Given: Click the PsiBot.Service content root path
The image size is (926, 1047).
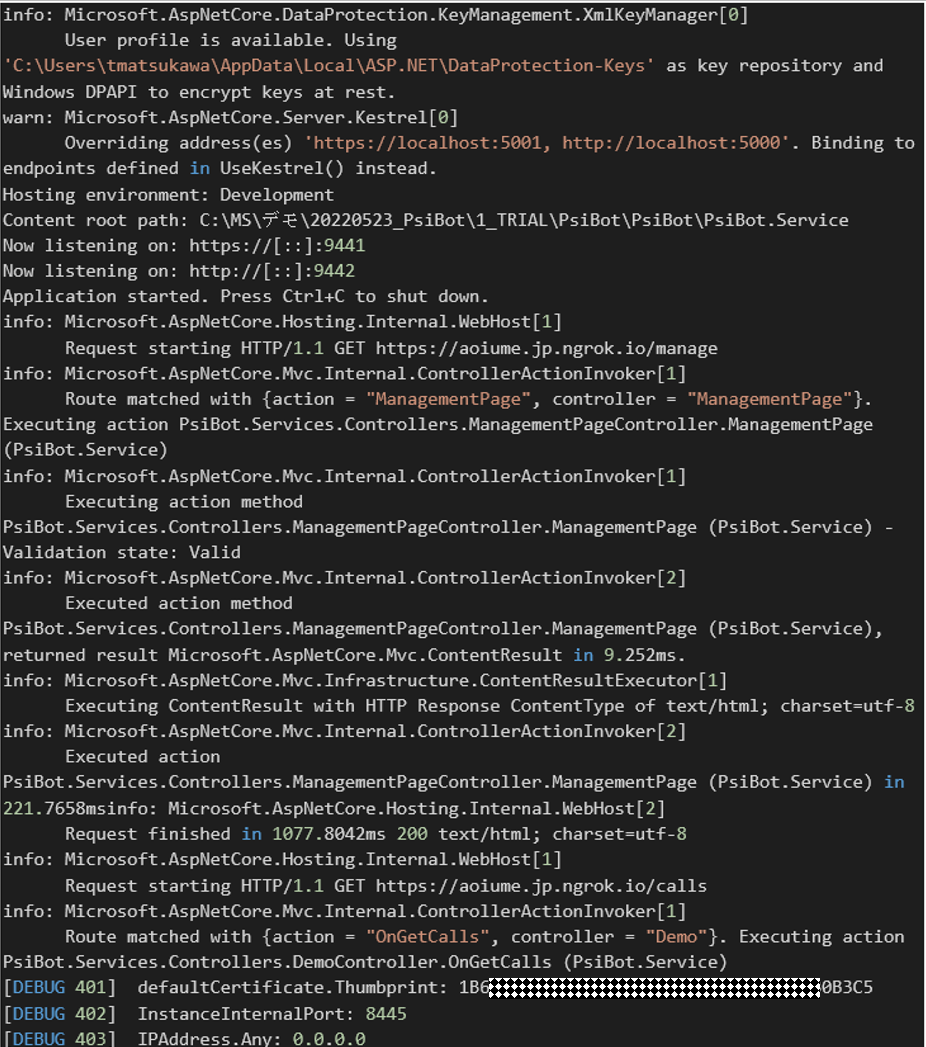Looking at the screenshot, I should coord(524,220).
